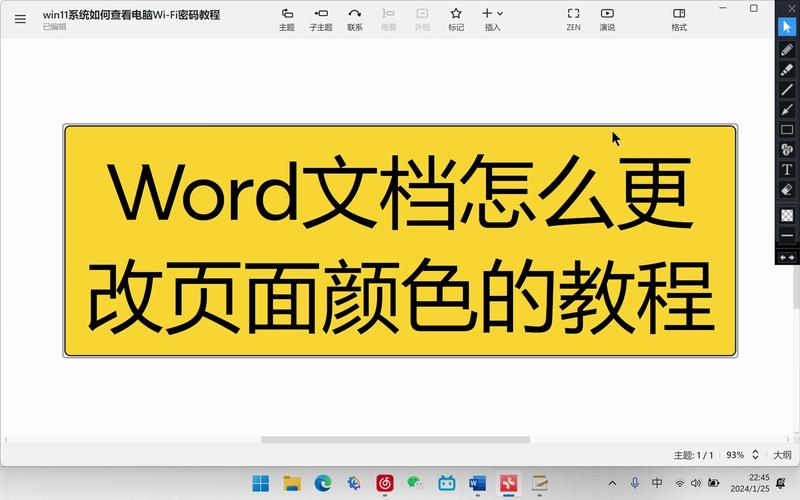
Task: Enter ZEN mode
Action: (573, 19)
